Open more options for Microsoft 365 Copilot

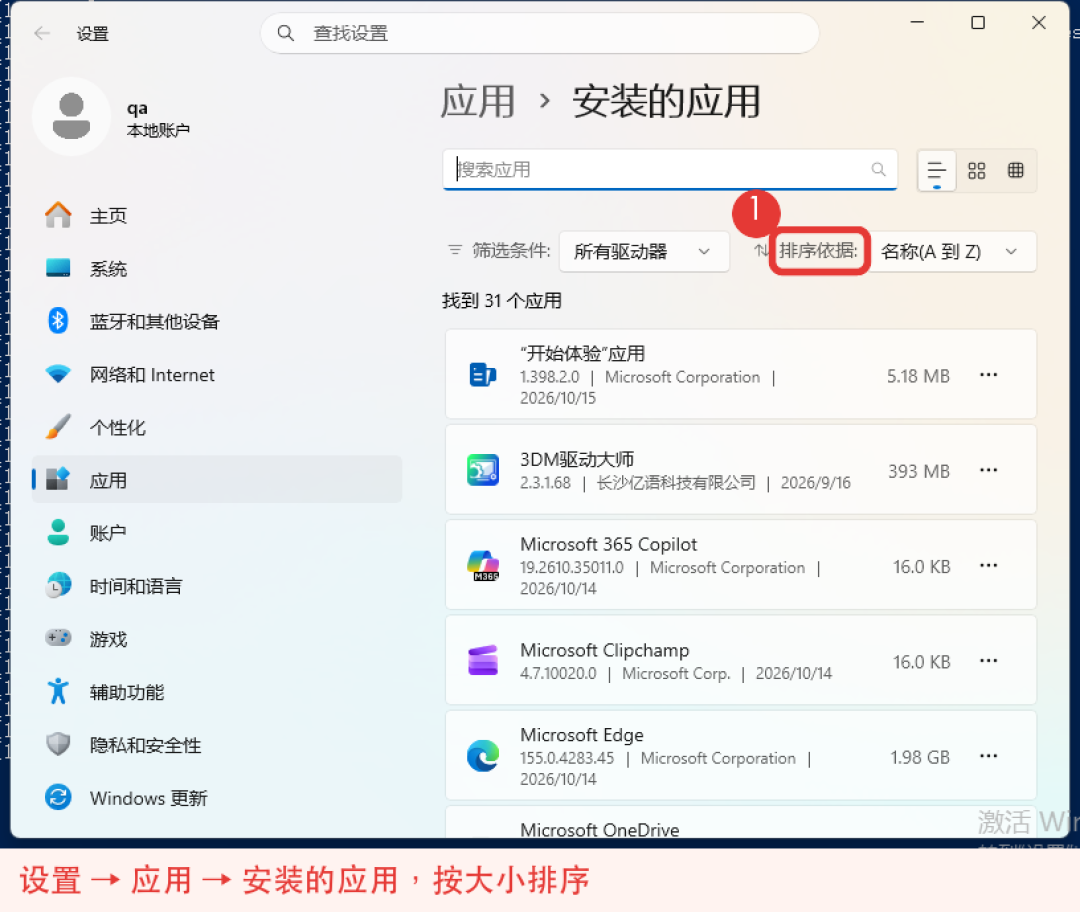988,566
